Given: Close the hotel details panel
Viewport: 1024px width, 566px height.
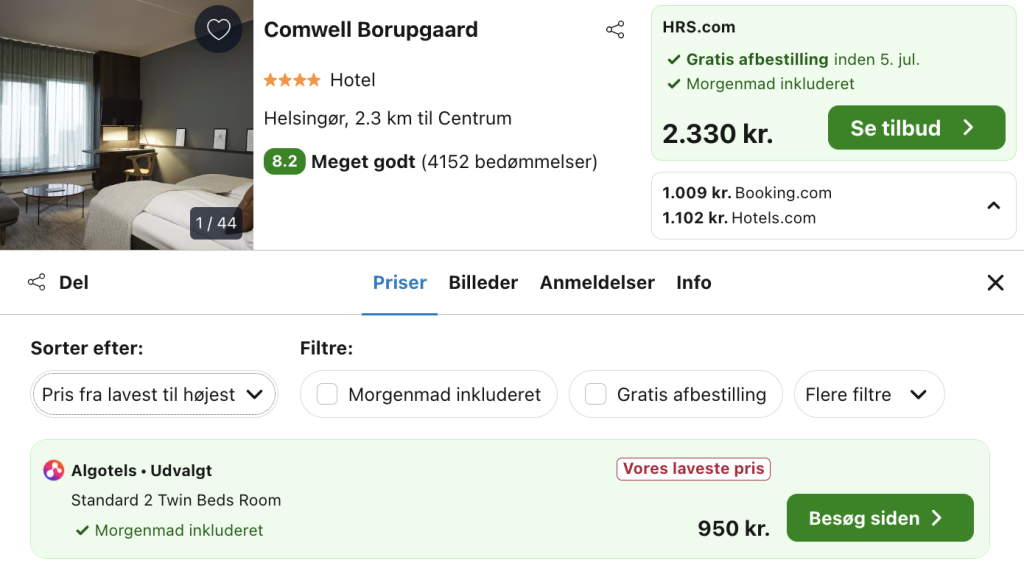Looking at the screenshot, I should [995, 283].
